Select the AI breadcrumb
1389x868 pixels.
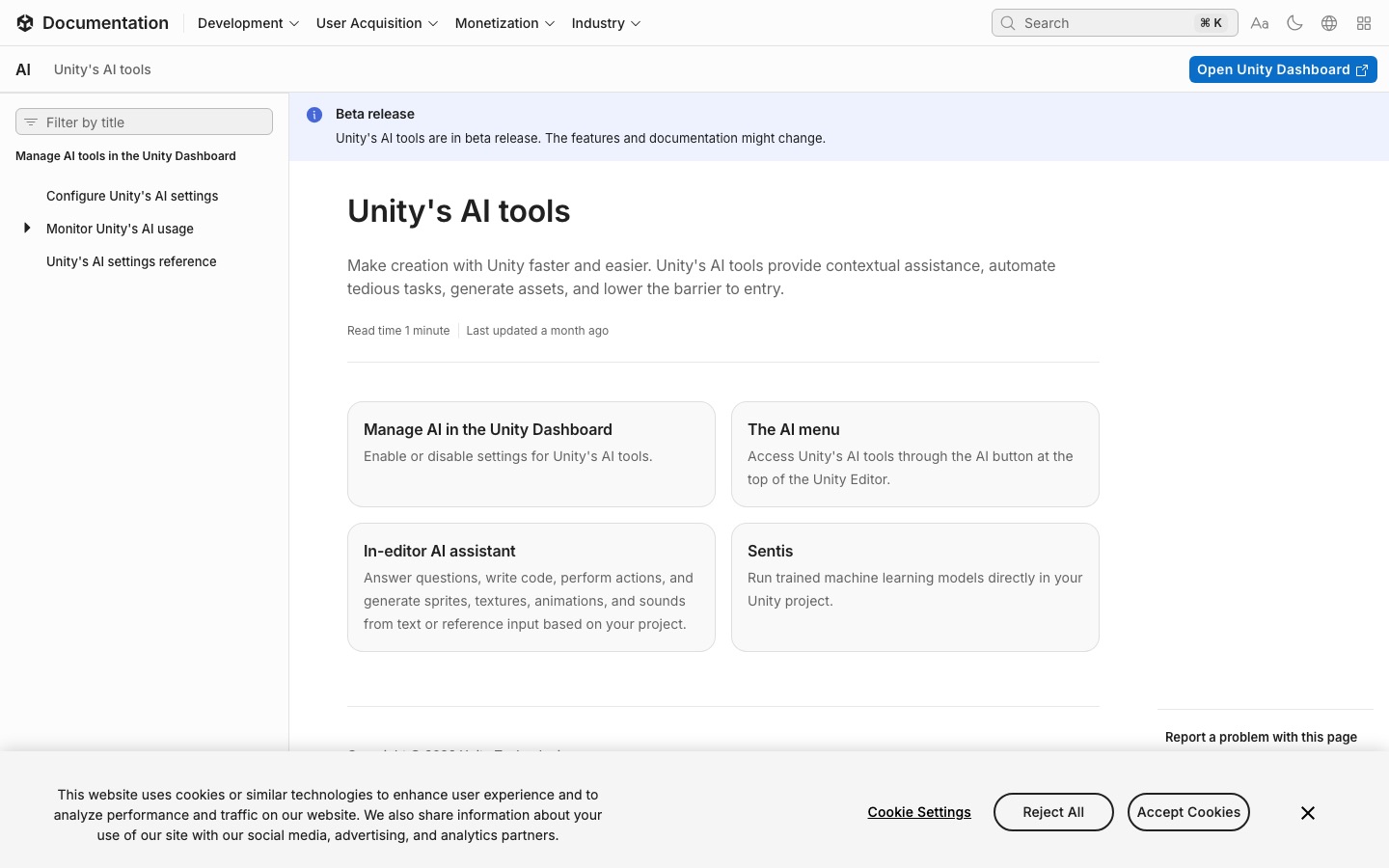[x=23, y=69]
